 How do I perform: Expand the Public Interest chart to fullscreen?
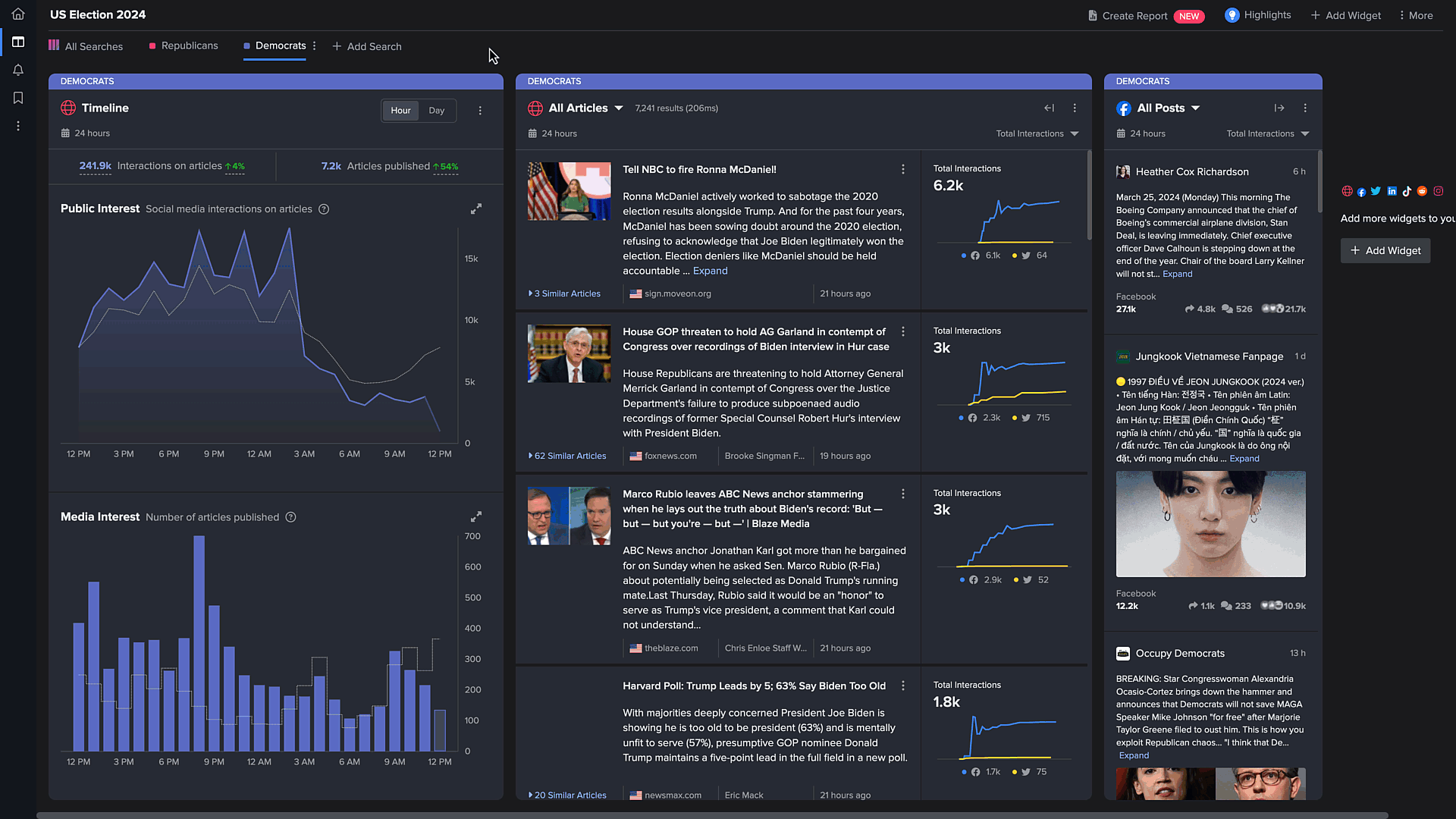475,209
